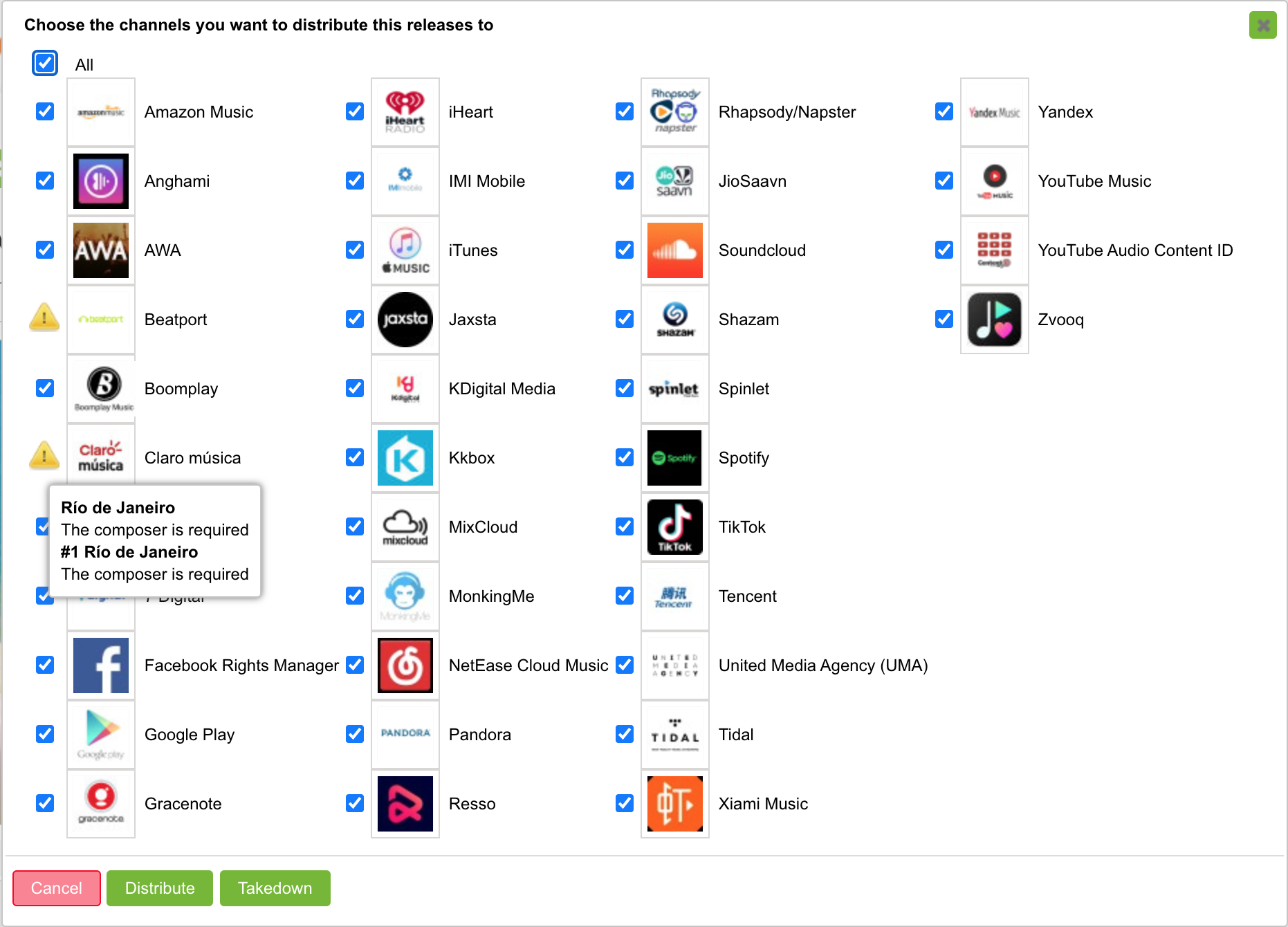Click the KDigital Media logo icon
The image size is (1288, 927).
pos(405,389)
